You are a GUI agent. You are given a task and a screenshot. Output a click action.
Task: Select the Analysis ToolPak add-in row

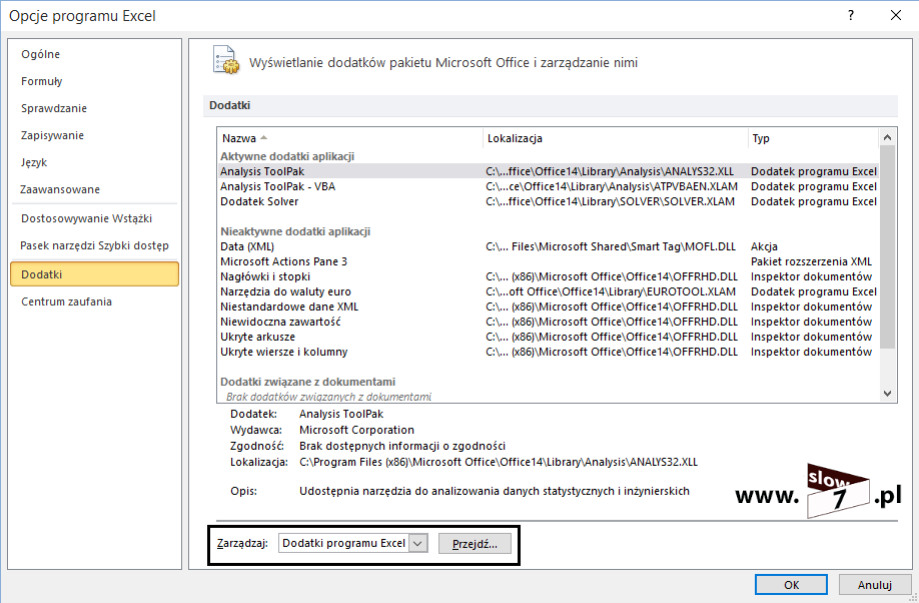(547, 171)
